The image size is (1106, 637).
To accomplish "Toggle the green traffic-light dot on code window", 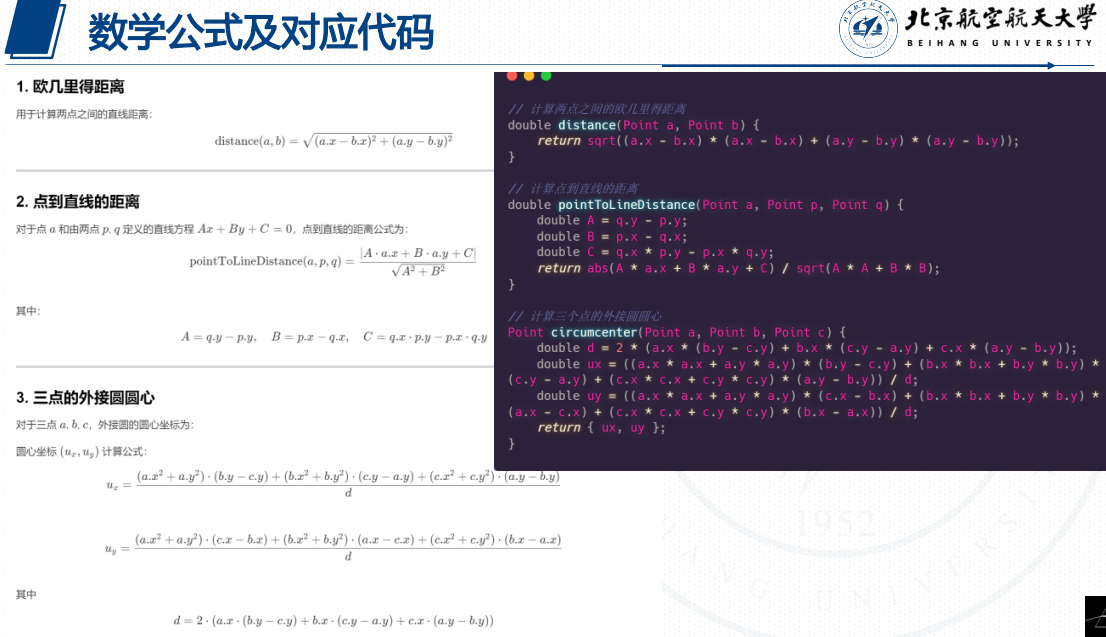I will pos(545,75).
